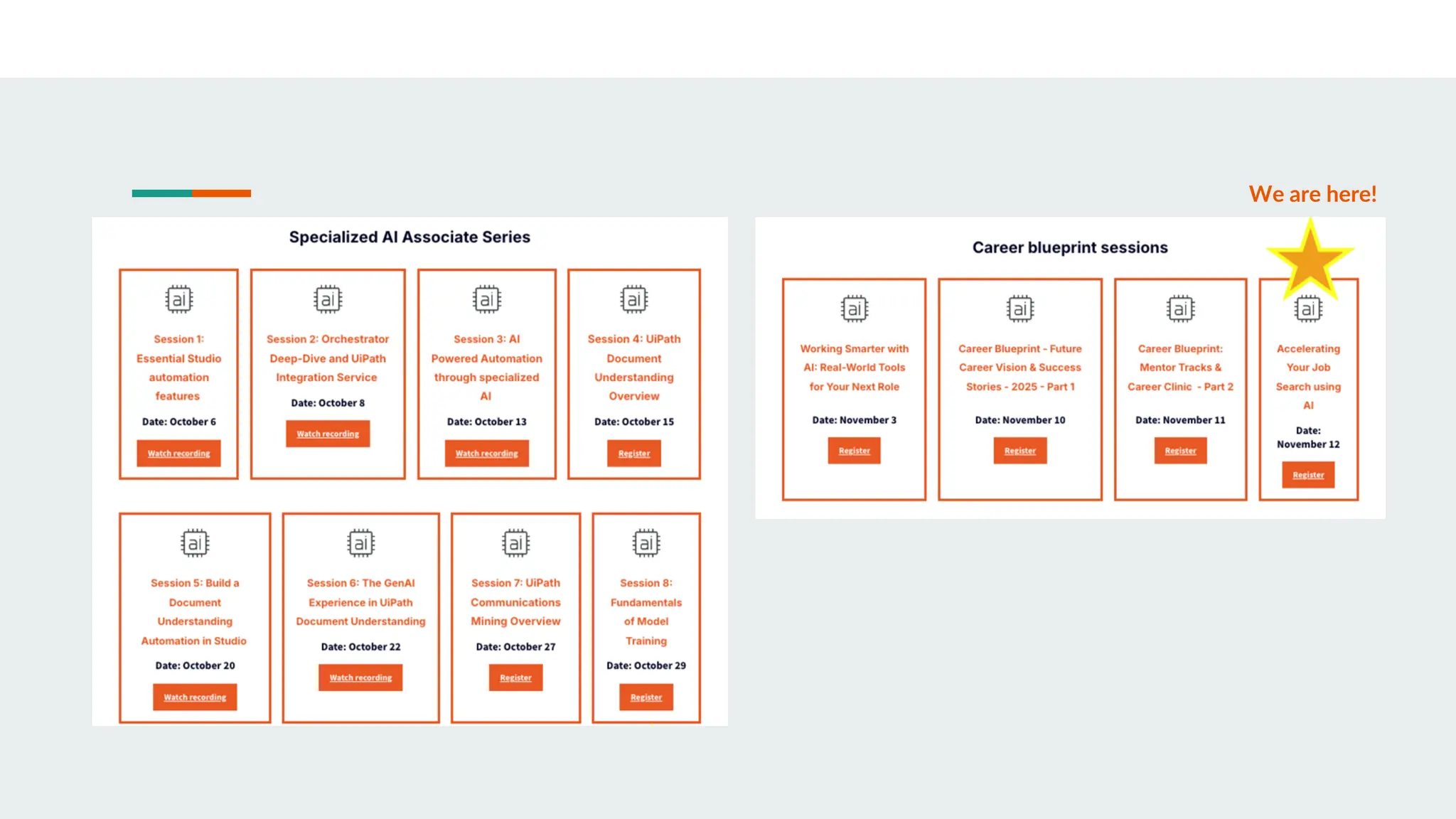The image size is (1456, 819).
Task: Watch recording of Session 1 Essential Studio
Action: [178, 454]
